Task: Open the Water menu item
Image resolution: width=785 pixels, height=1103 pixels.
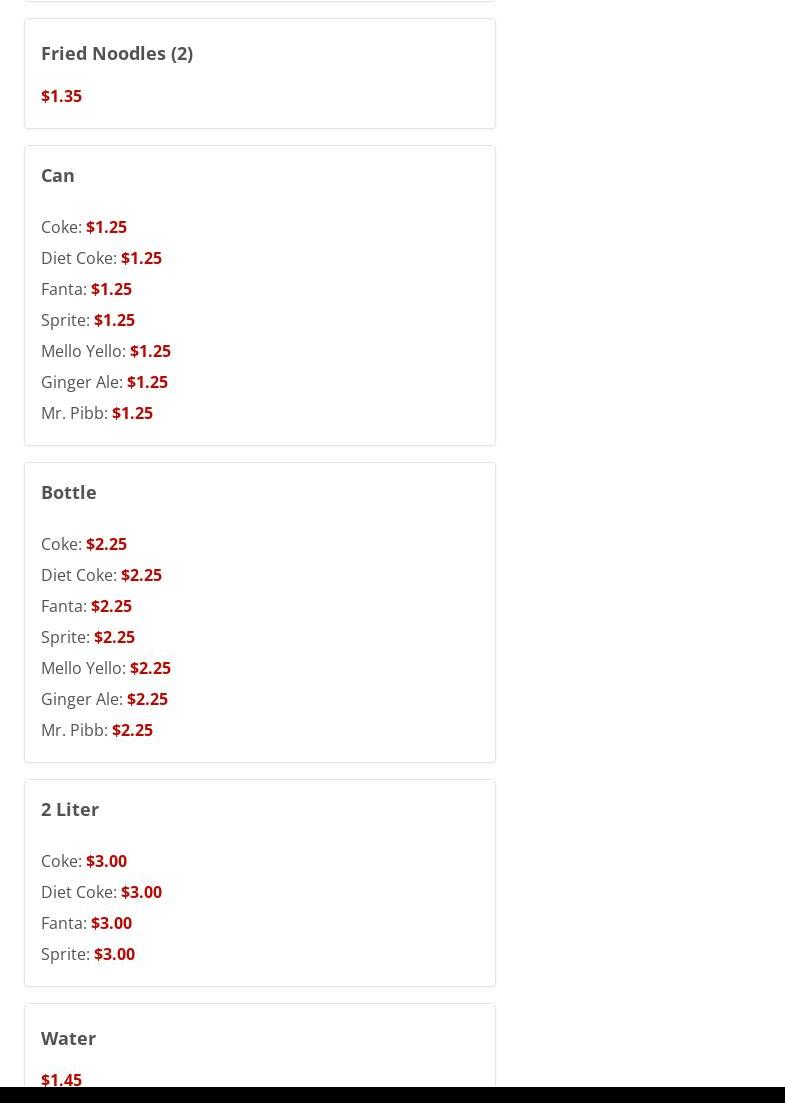Action: pos(68,1039)
